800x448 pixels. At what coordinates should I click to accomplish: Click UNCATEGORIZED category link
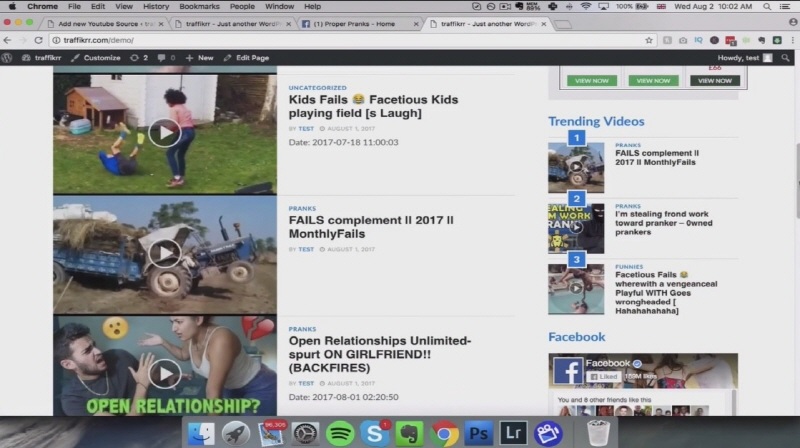[317, 88]
